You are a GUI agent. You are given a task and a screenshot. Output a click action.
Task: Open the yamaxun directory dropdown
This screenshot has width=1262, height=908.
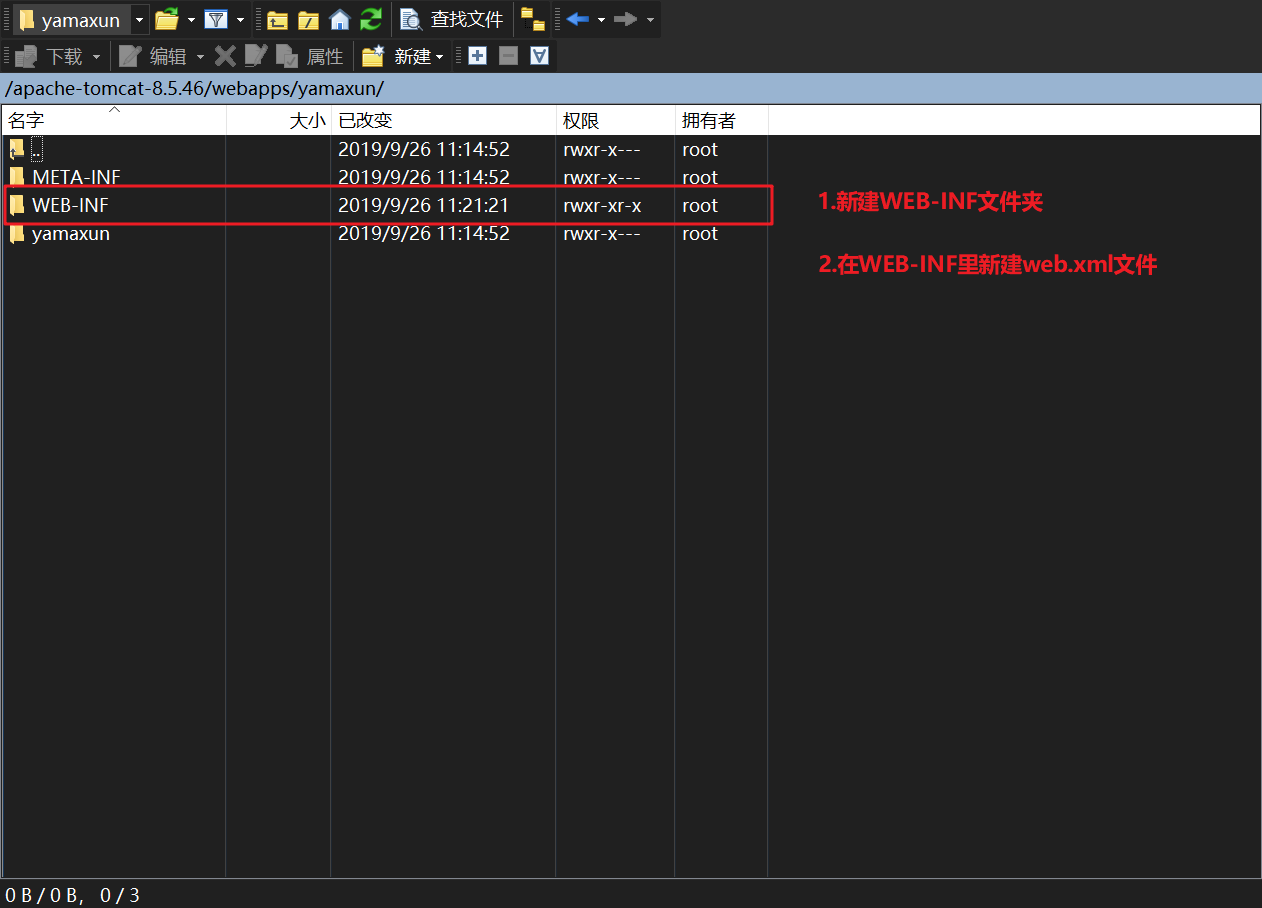[138, 19]
